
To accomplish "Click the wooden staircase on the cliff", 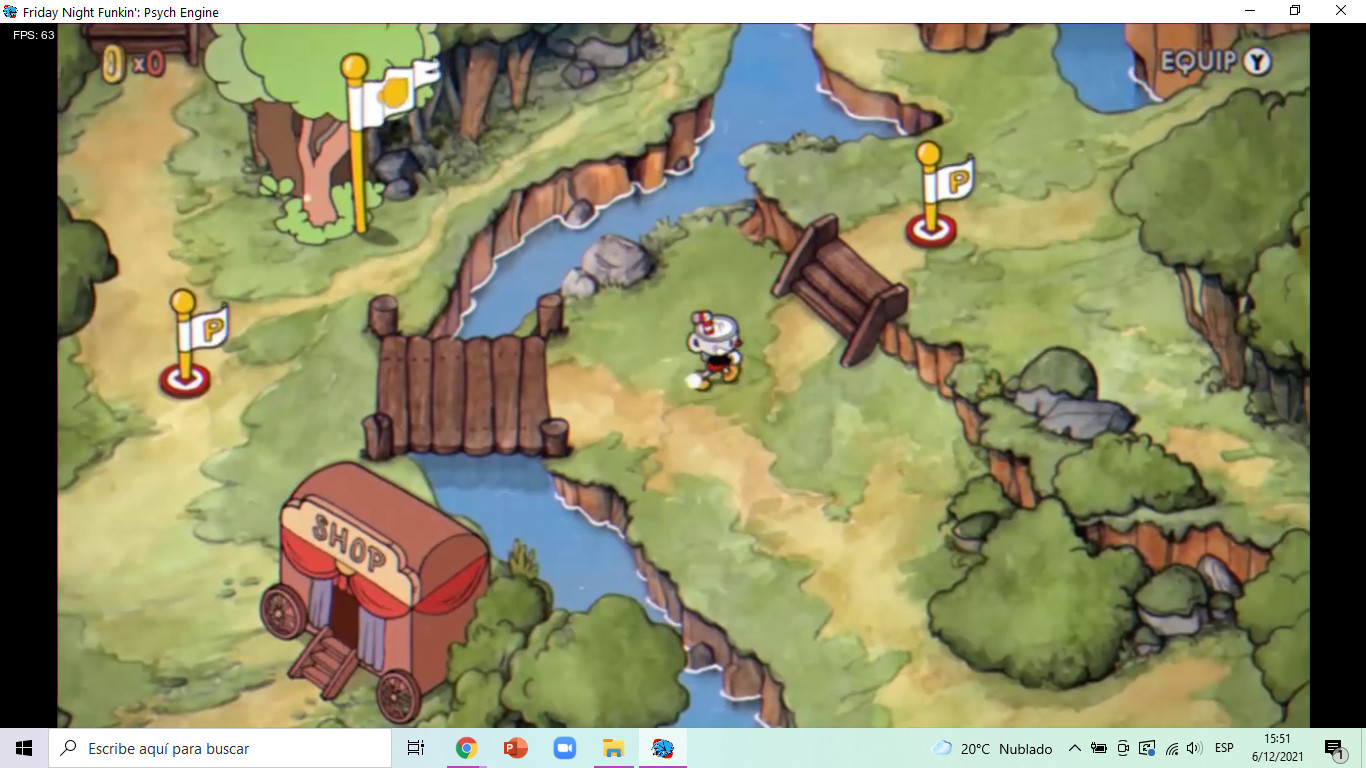I will [x=840, y=285].
